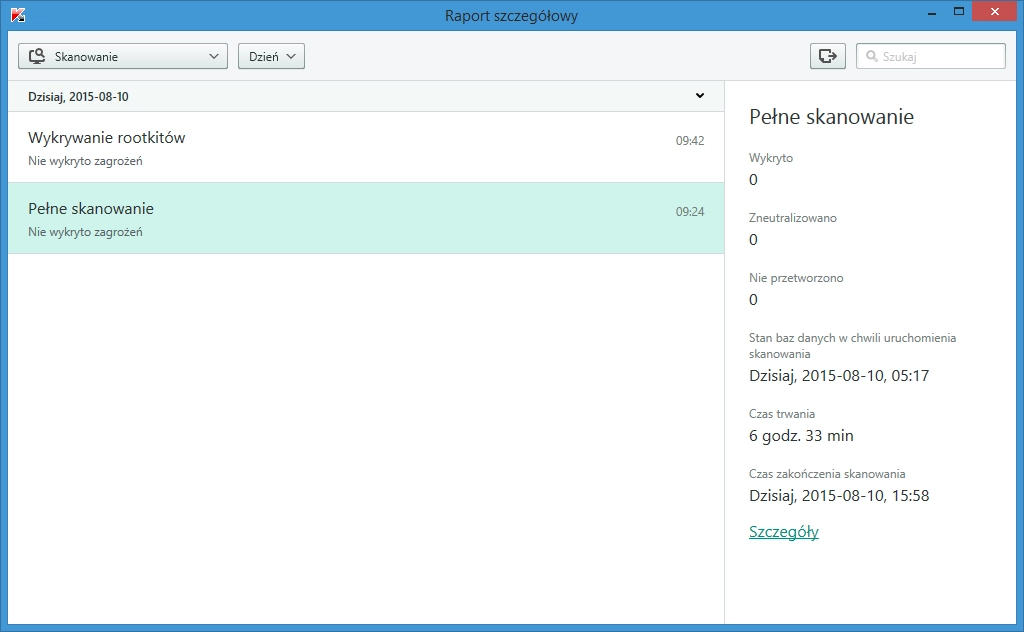Click the duration value 6 godz. 33 min

tap(801, 436)
